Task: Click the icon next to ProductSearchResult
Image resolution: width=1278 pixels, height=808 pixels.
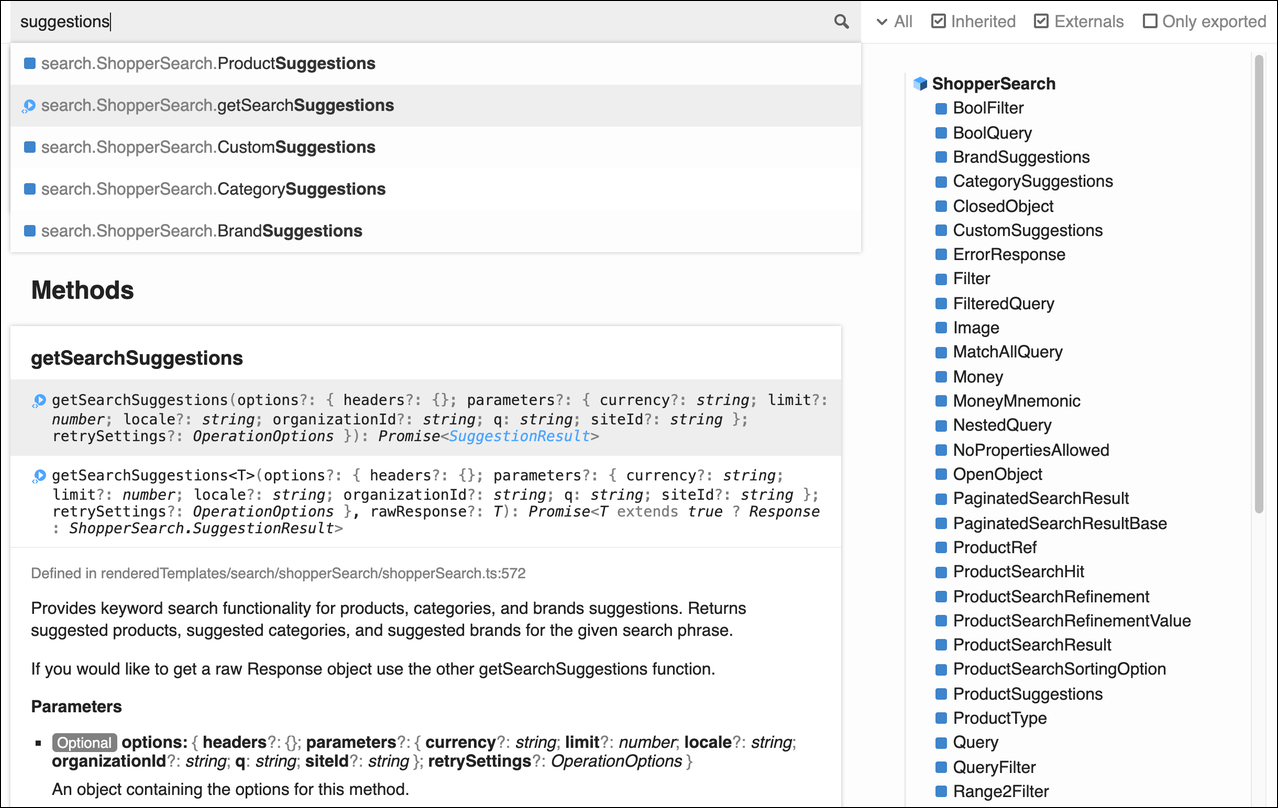Action: pos(941,645)
